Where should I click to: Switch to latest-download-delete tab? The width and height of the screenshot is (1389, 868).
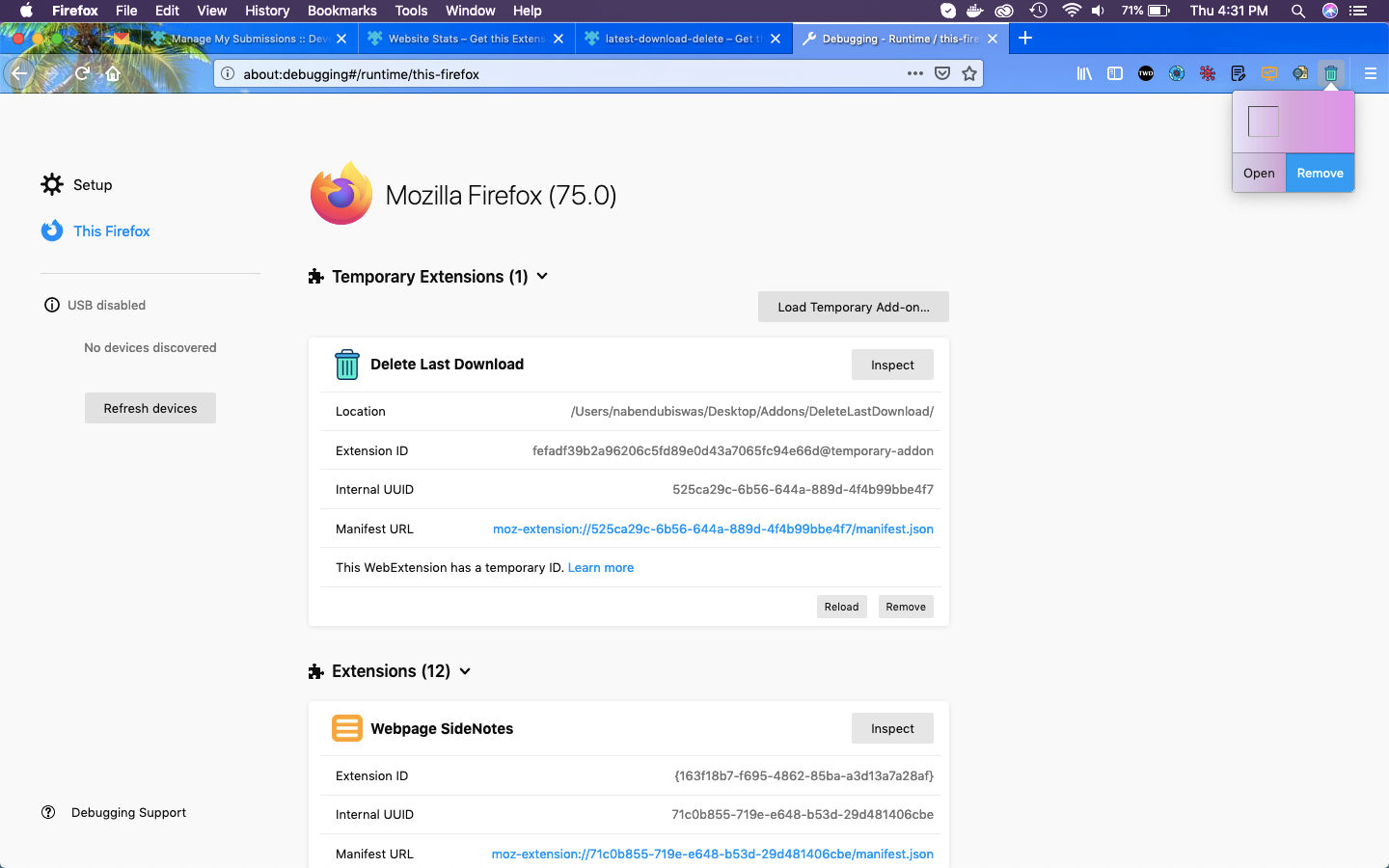(x=684, y=39)
